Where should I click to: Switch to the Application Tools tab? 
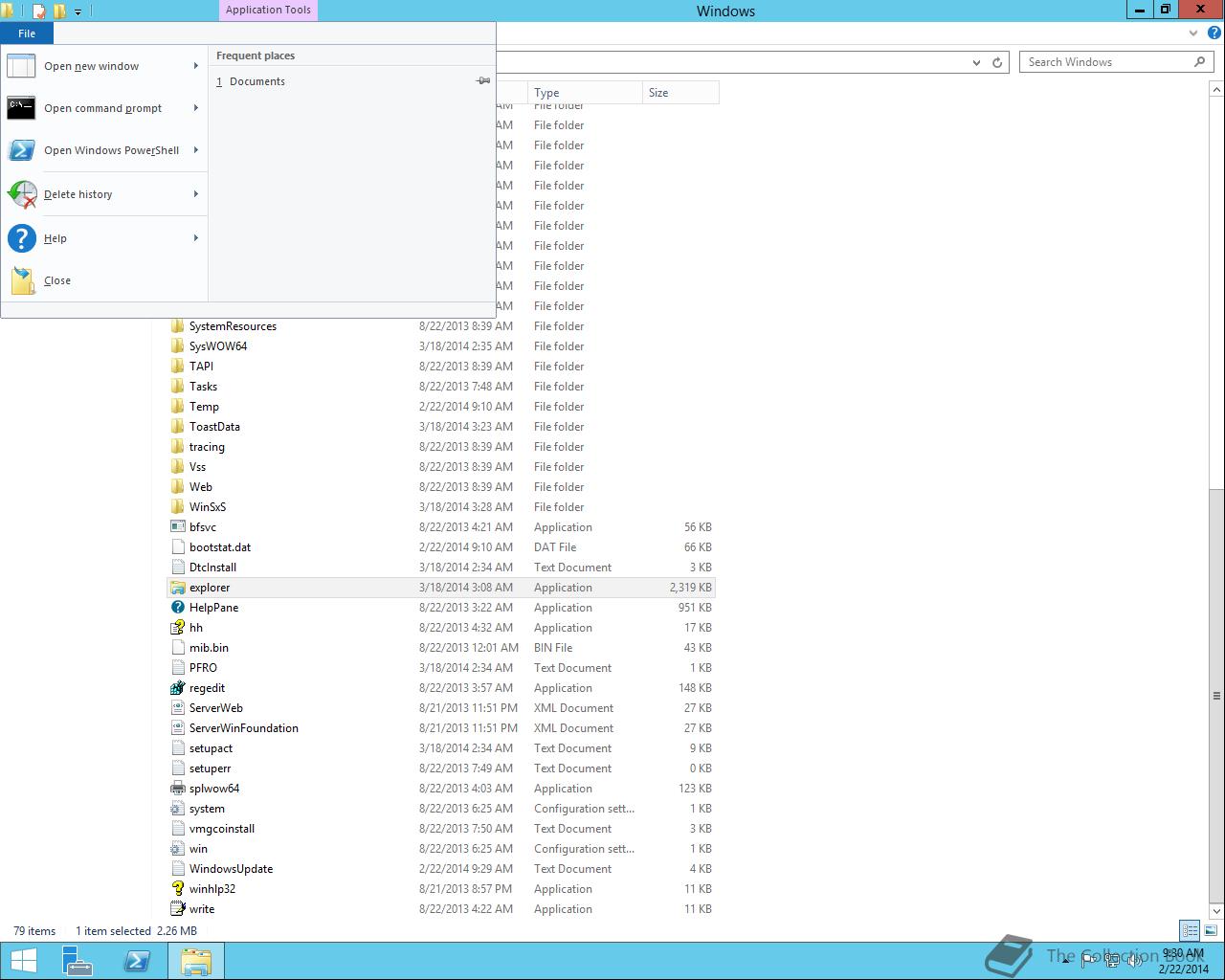pos(268,10)
